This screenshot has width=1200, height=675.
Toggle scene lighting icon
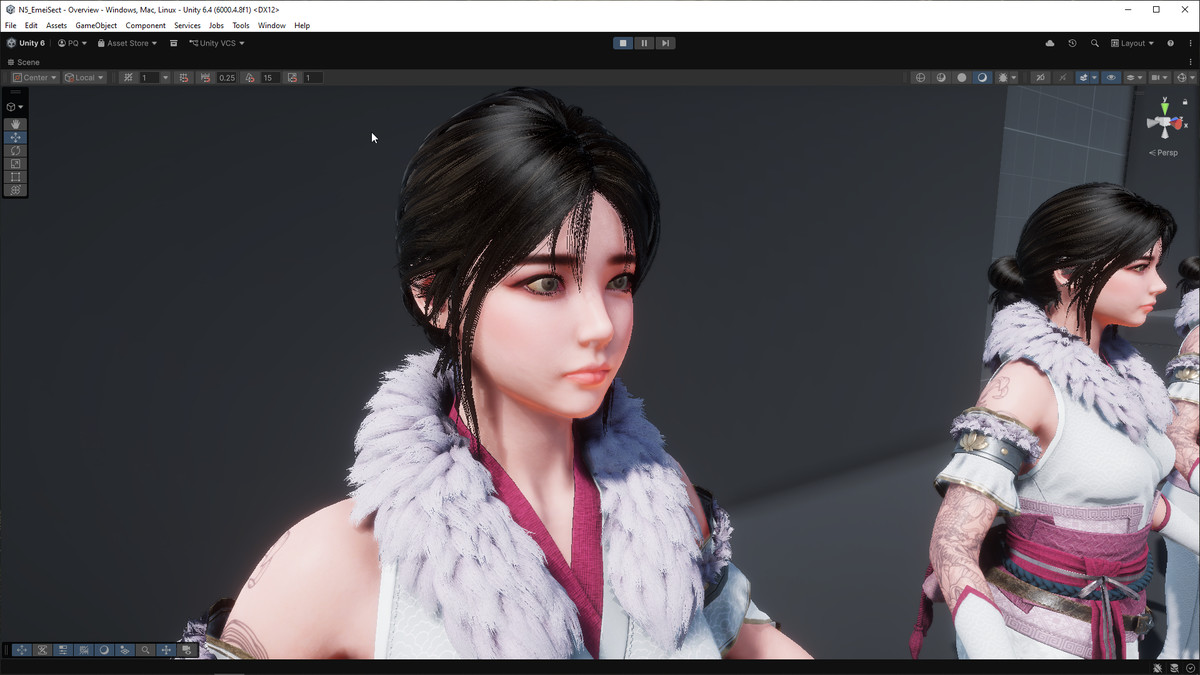pyautogui.click(x=1063, y=78)
